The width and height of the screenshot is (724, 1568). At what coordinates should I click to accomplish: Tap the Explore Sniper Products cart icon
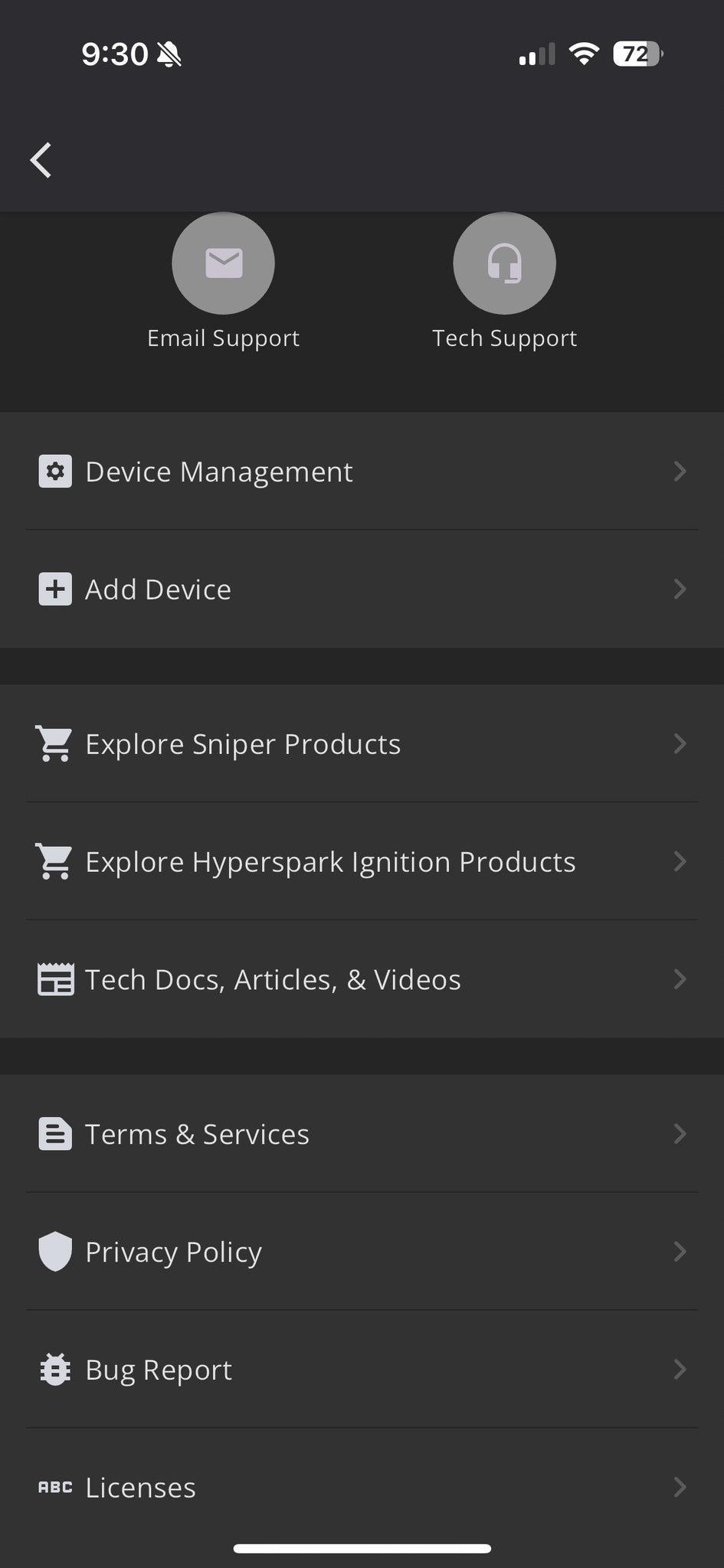click(x=54, y=744)
